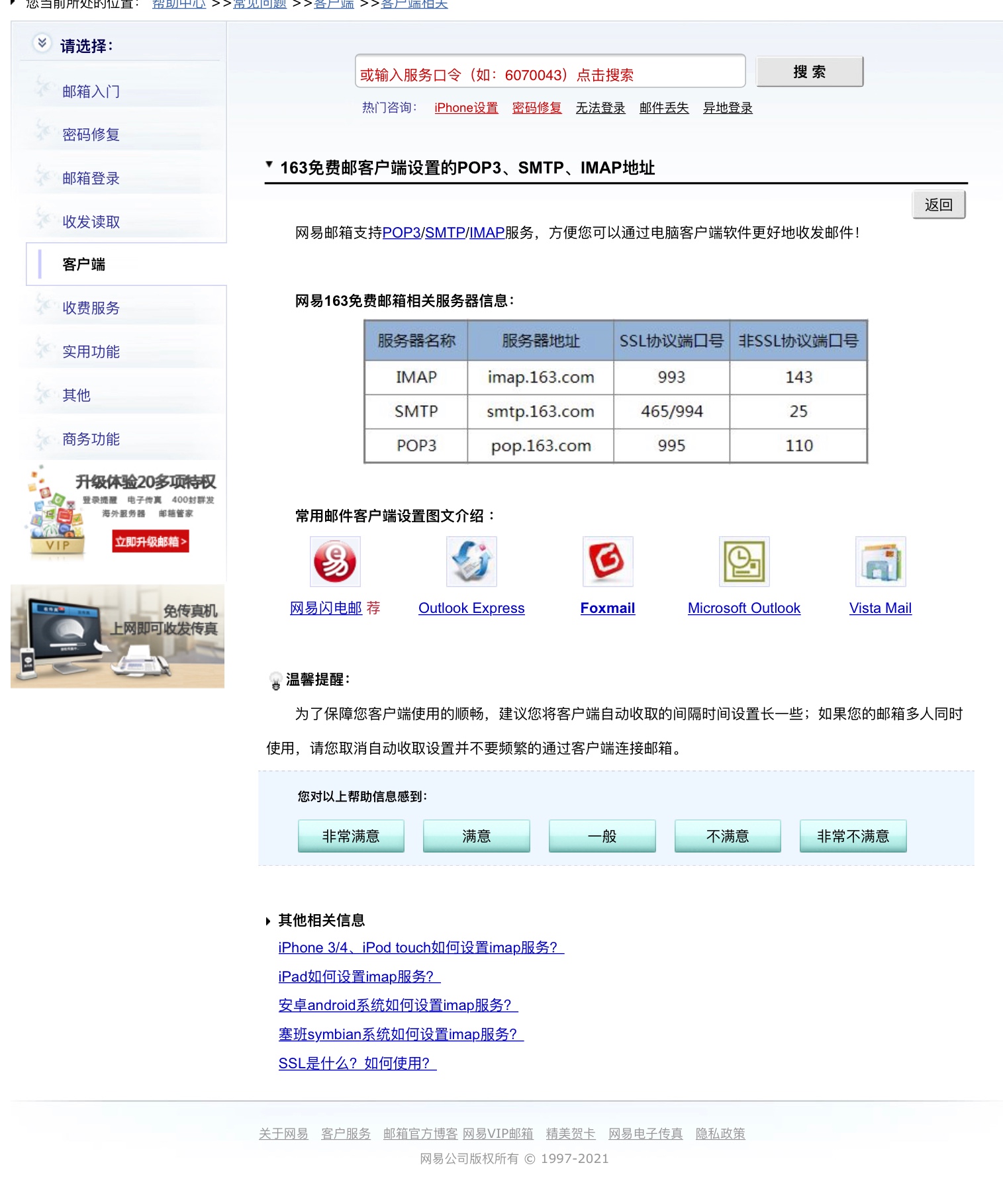Open the 免传真机 online fax banner image

pyautogui.click(x=118, y=636)
